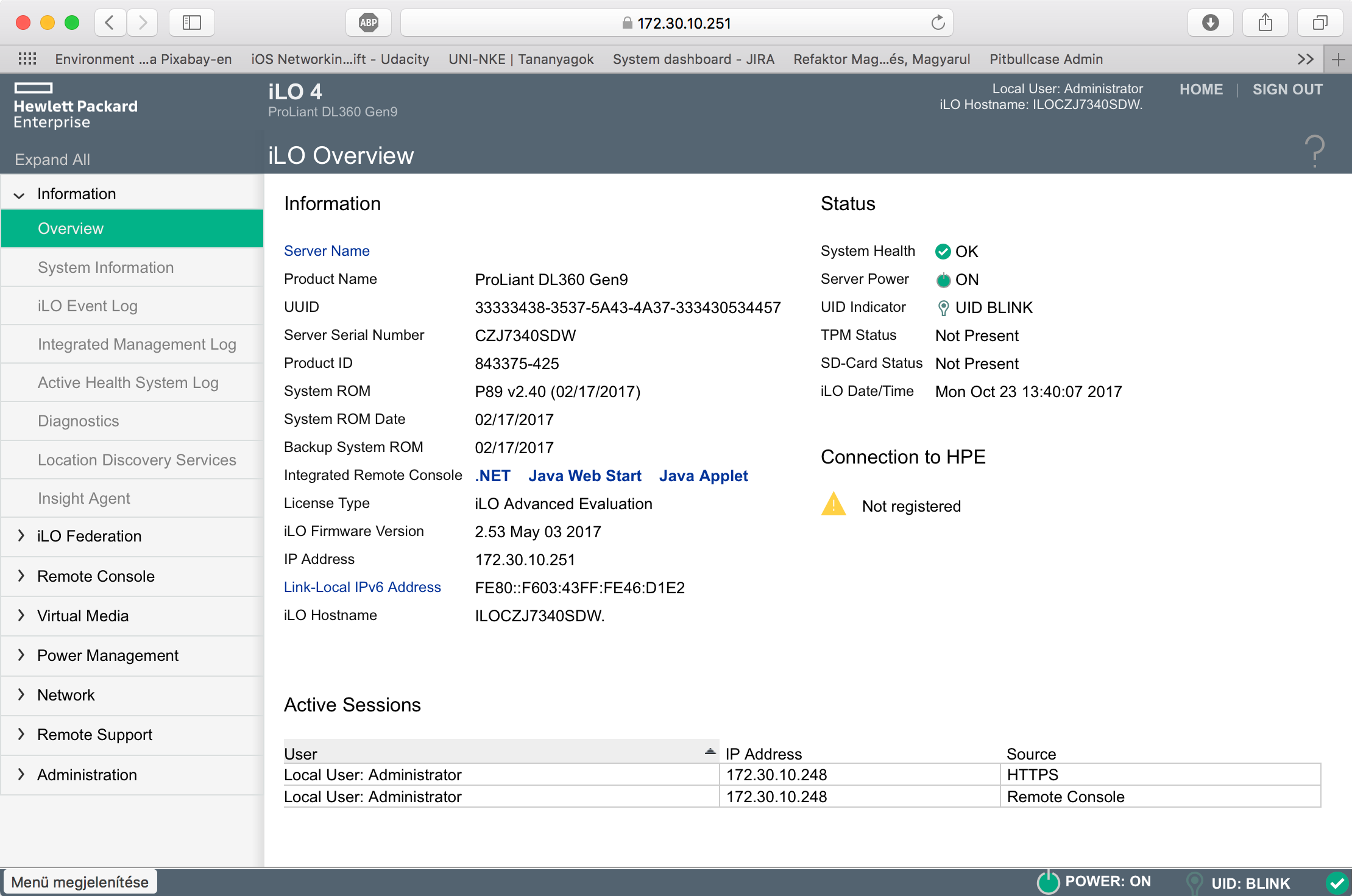
Task: Click the UUID value text
Action: coord(628,308)
